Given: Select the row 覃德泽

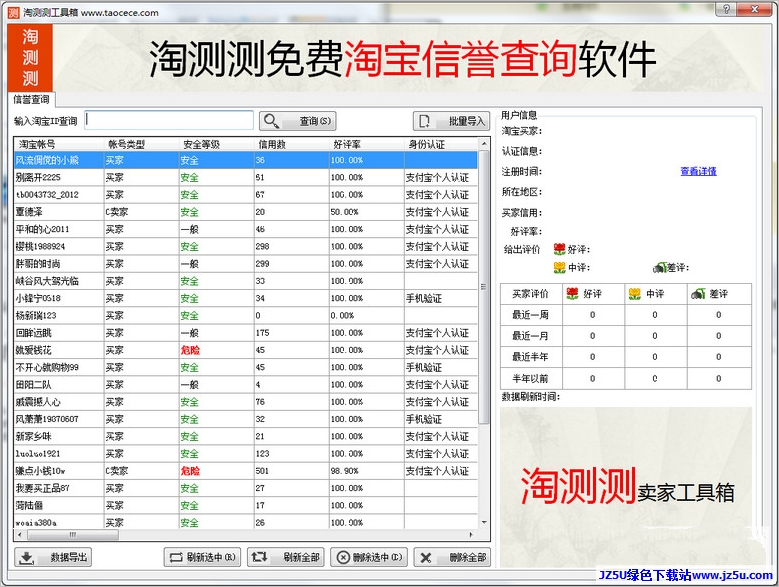Looking at the screenshot, I should [246, 212].
